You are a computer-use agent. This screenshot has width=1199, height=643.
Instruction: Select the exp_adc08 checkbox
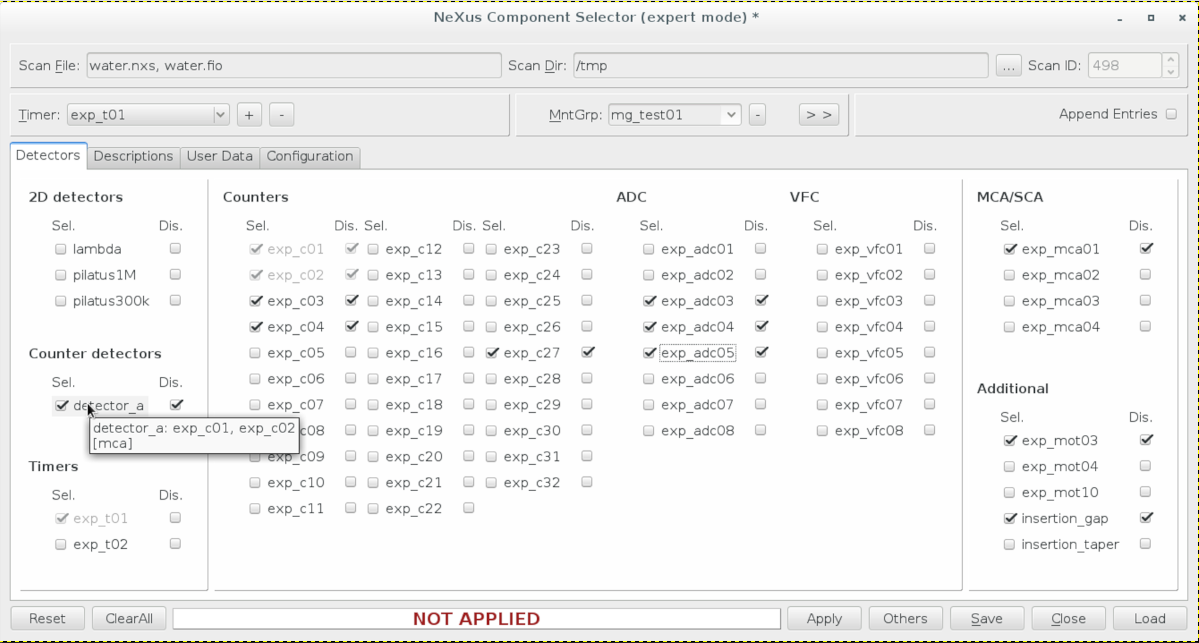[x=648, y=431]
